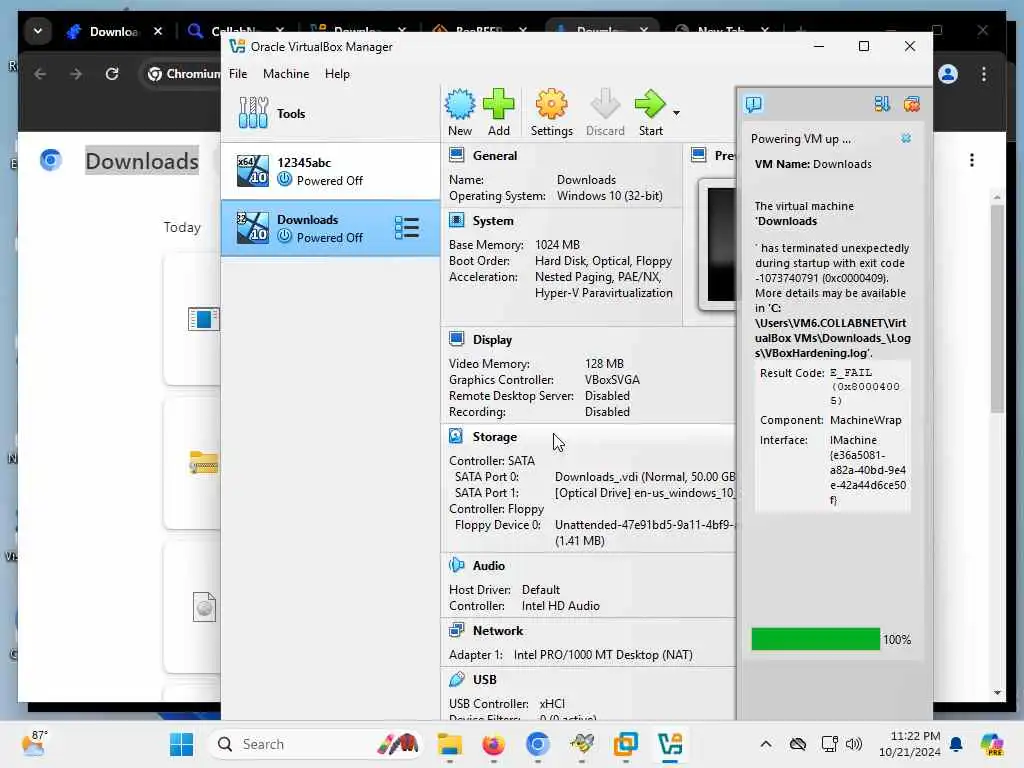Click the notification panel sort icon

coord(882,104)
